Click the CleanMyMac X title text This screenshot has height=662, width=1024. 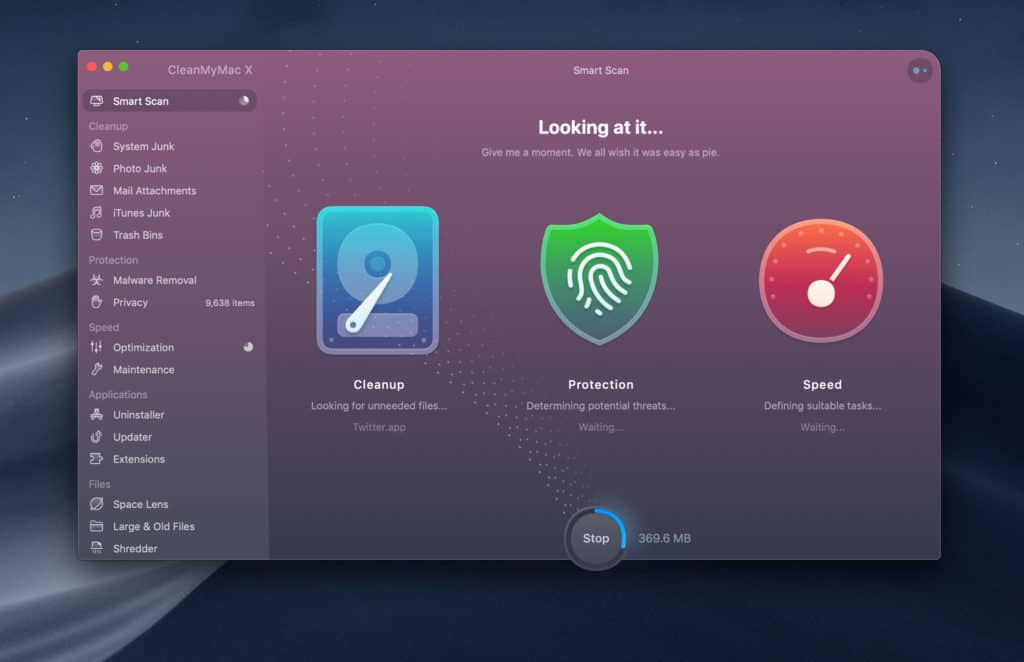pyautogui.click(x=210, y=70)
